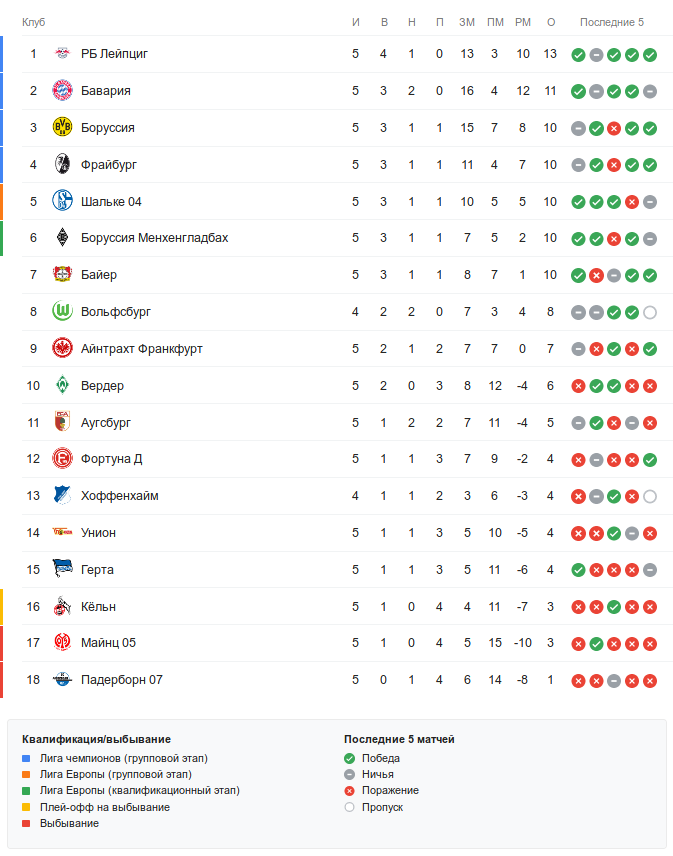Select the Borussia Dortmund BVB logo
673x856 pixels.
[x=62, y=127]
